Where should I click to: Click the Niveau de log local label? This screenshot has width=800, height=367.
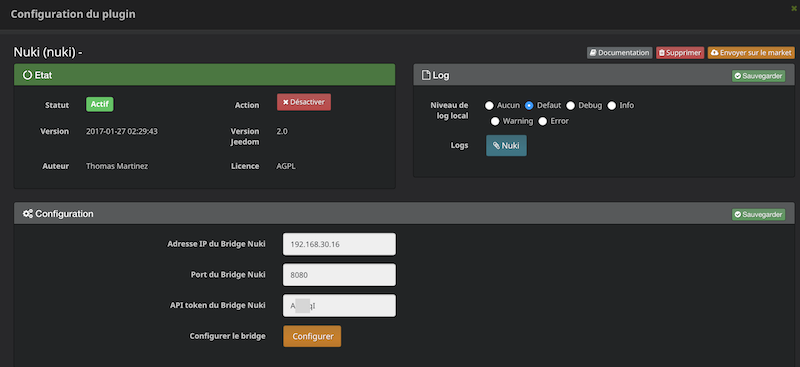pyautogui.click(x=449, y=110)
